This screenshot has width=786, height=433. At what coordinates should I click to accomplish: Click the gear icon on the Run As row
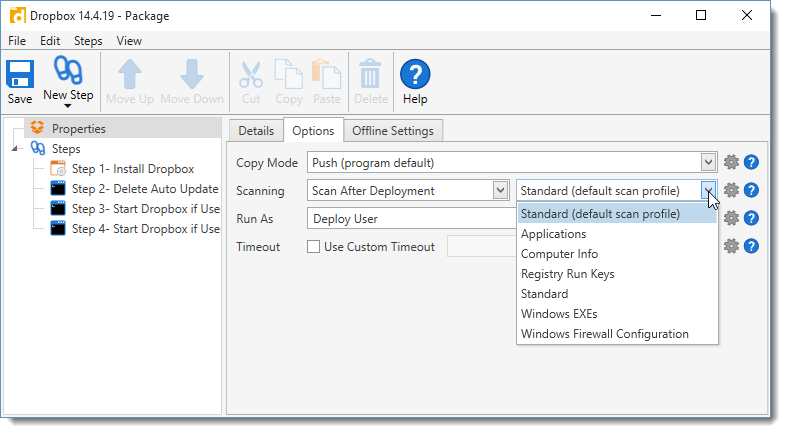tap(731, 218)
